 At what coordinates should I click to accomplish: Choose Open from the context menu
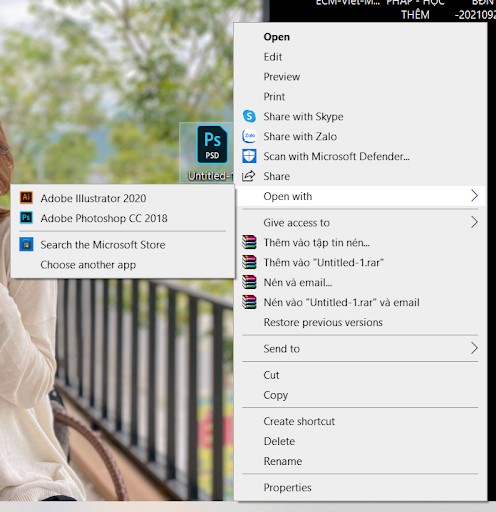(x=276, y=37)
